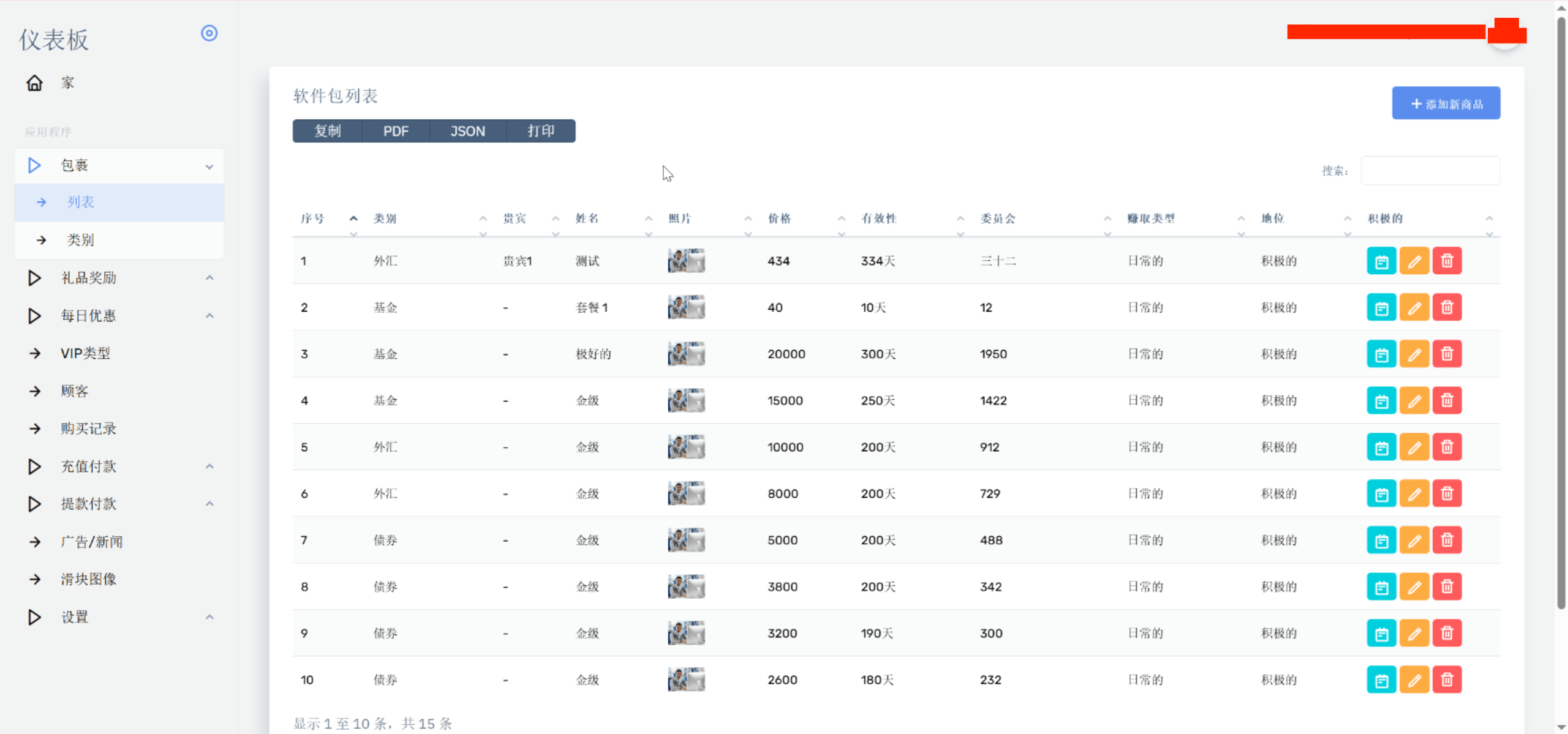Focus the 搜索 input field

click(x=1430, y=171)
